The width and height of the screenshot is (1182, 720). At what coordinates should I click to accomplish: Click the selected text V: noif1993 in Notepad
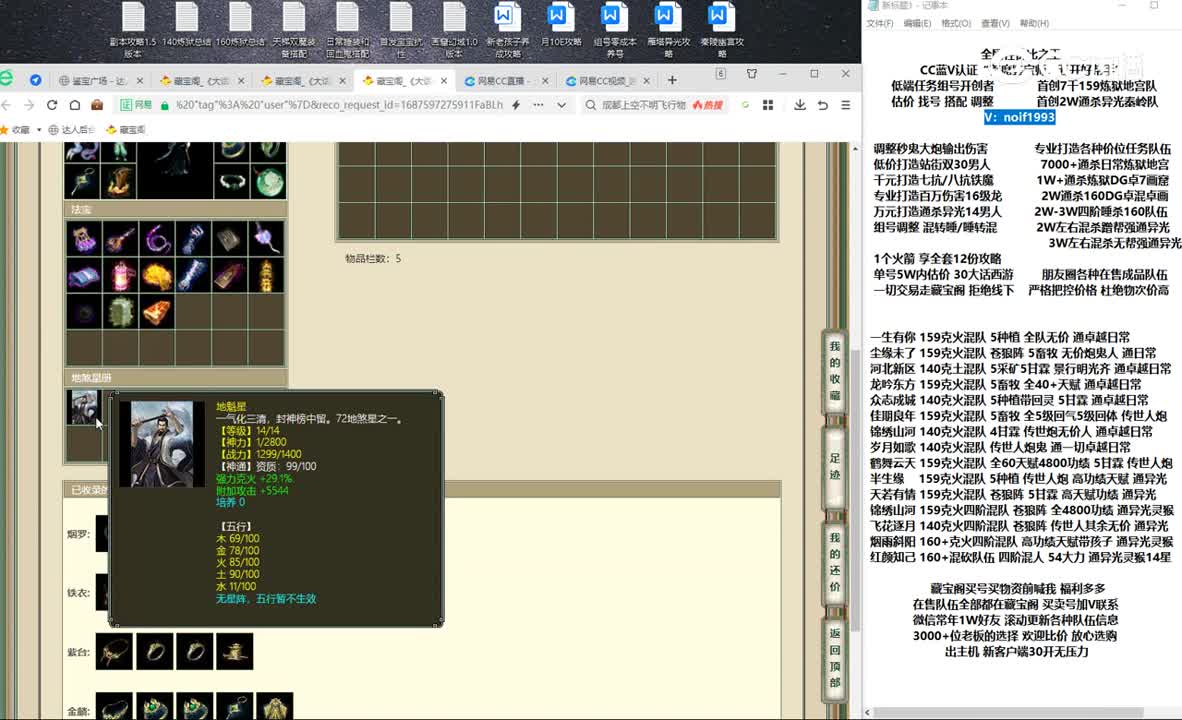click(x=1019, y=117)
